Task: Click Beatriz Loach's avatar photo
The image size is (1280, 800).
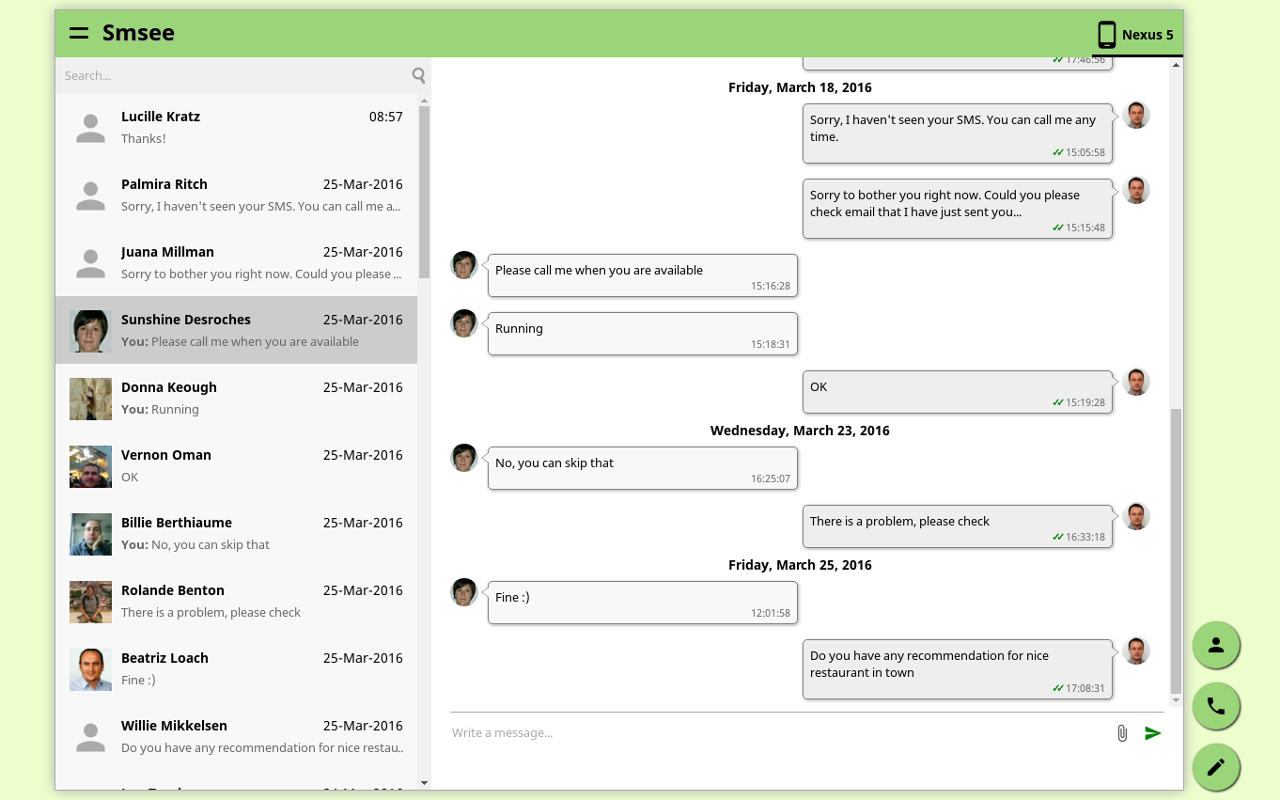Action: point(90,669)
